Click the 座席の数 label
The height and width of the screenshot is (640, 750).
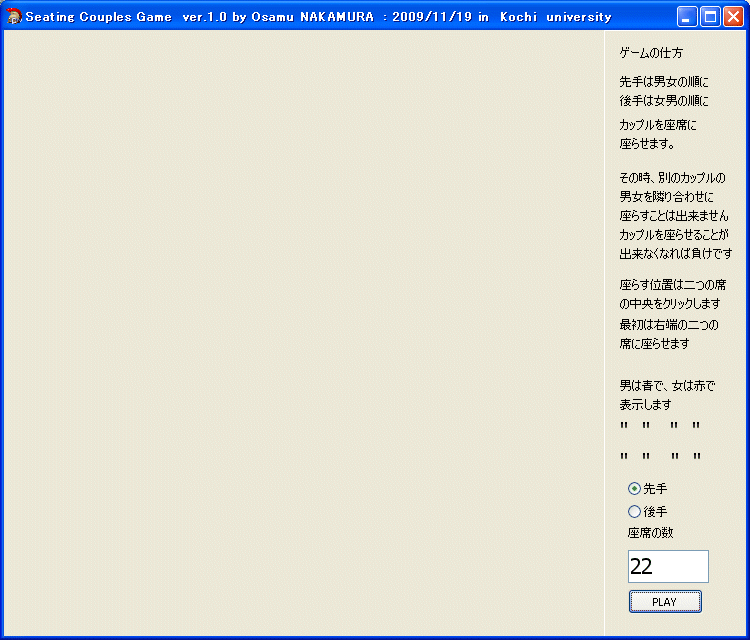[x=651, y=533]
